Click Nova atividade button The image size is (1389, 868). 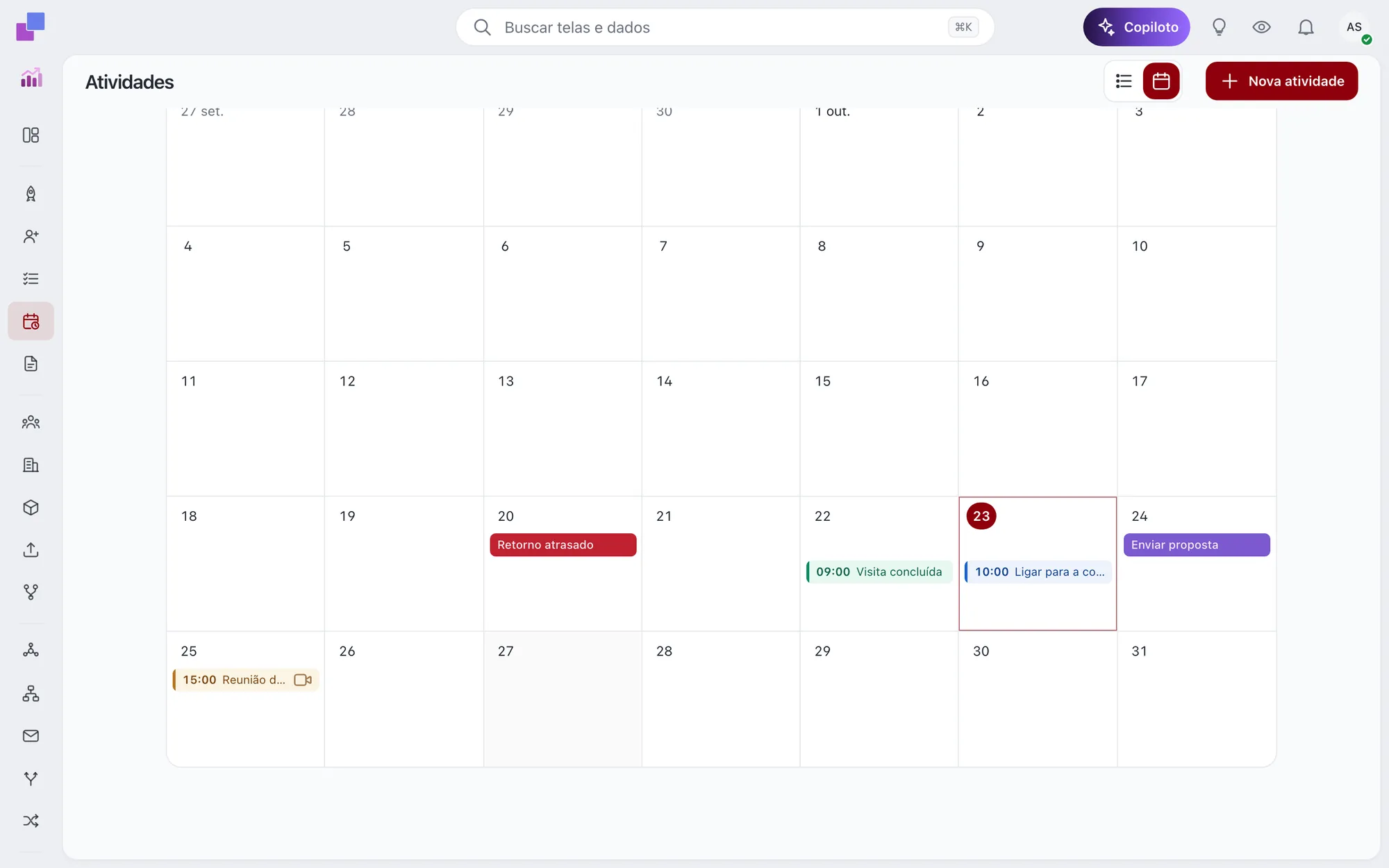pos(1281,81)
